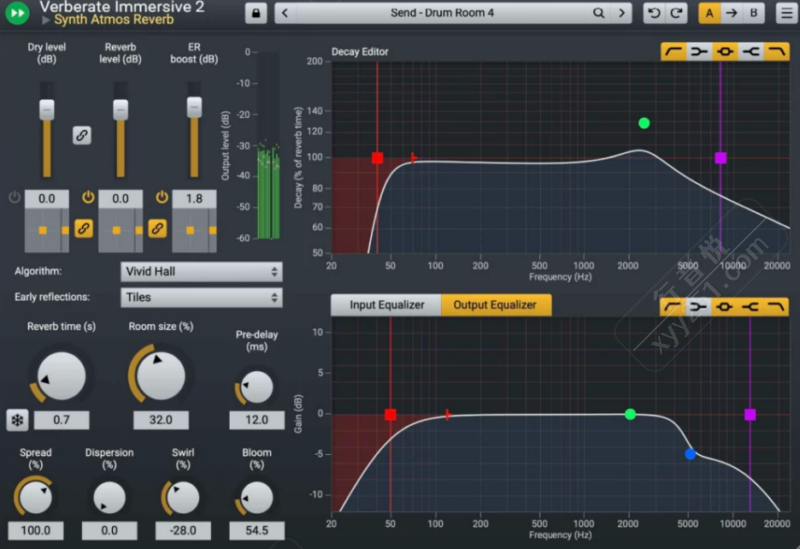Select the red square node in Decay Editor
This screenshot has height=549, width=800.
pos(378,158)
